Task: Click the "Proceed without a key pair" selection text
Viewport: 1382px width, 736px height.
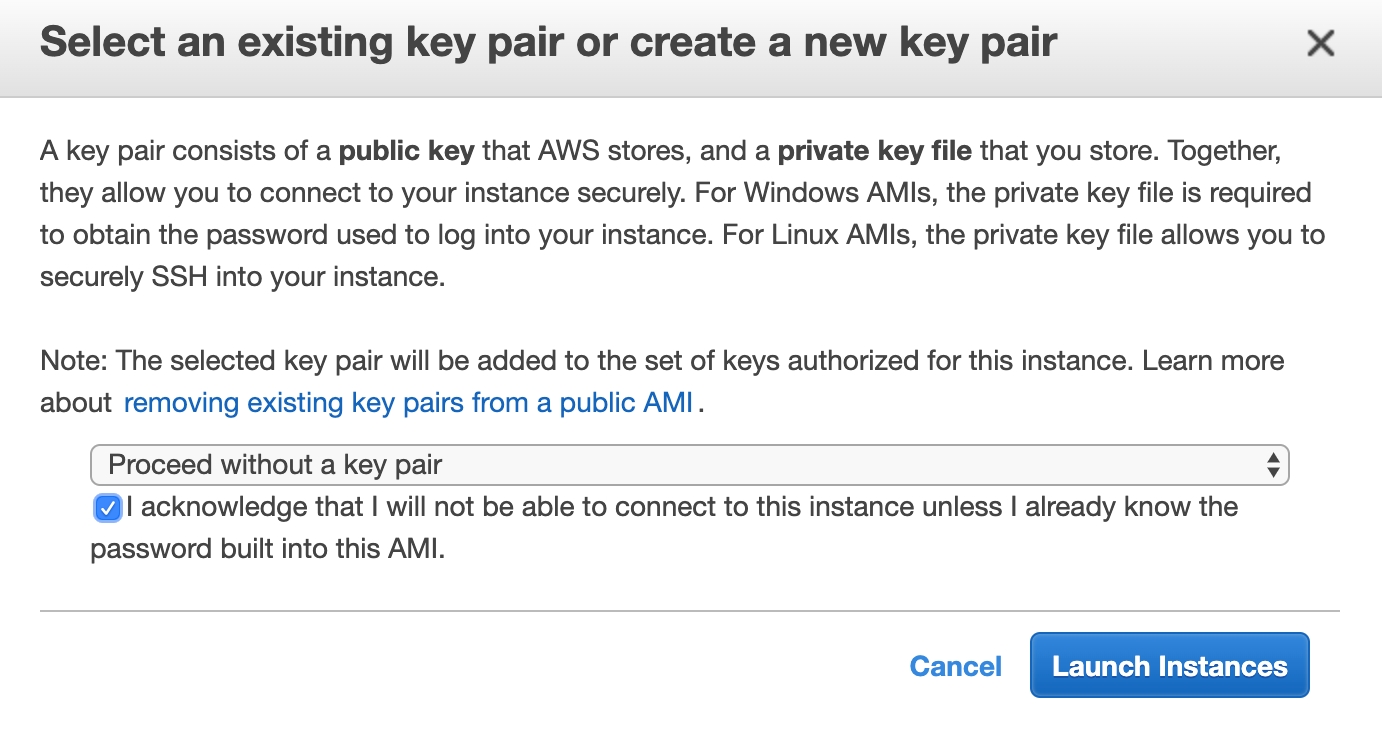Action: pyautogui.click(x=275, y=465)
